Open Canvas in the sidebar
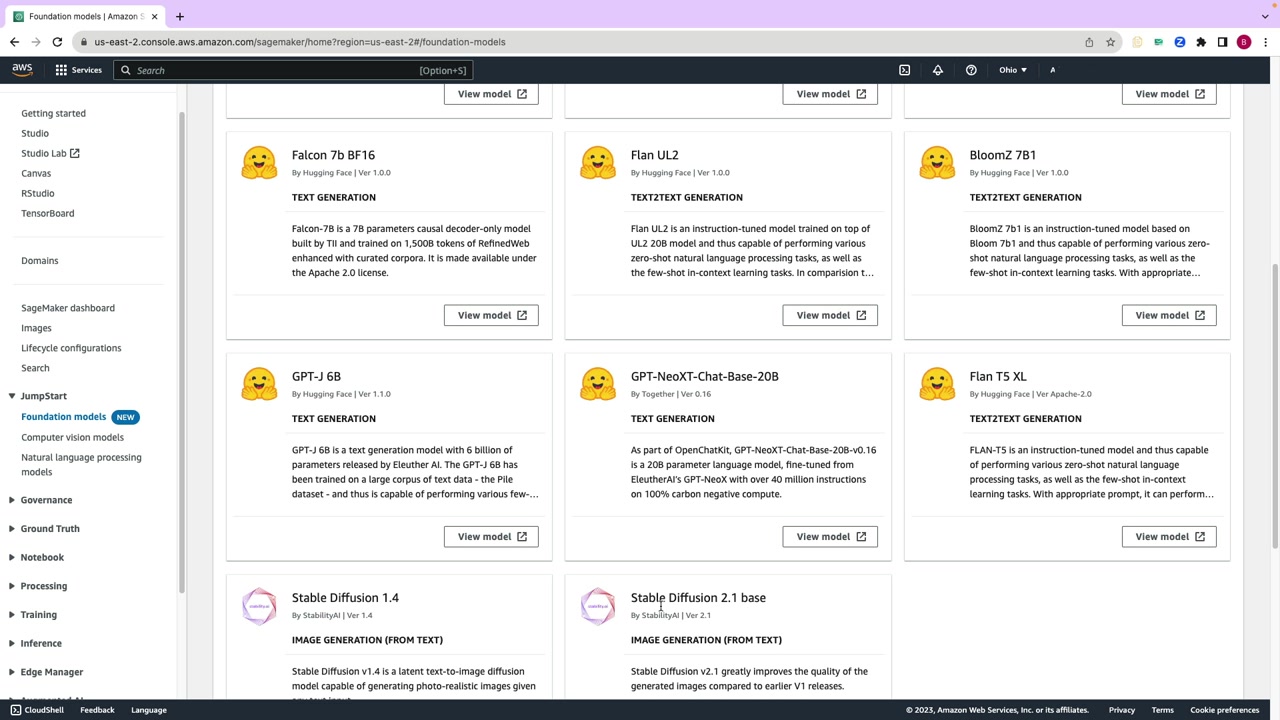1280x720 pixels. click(x=36, y=173)
